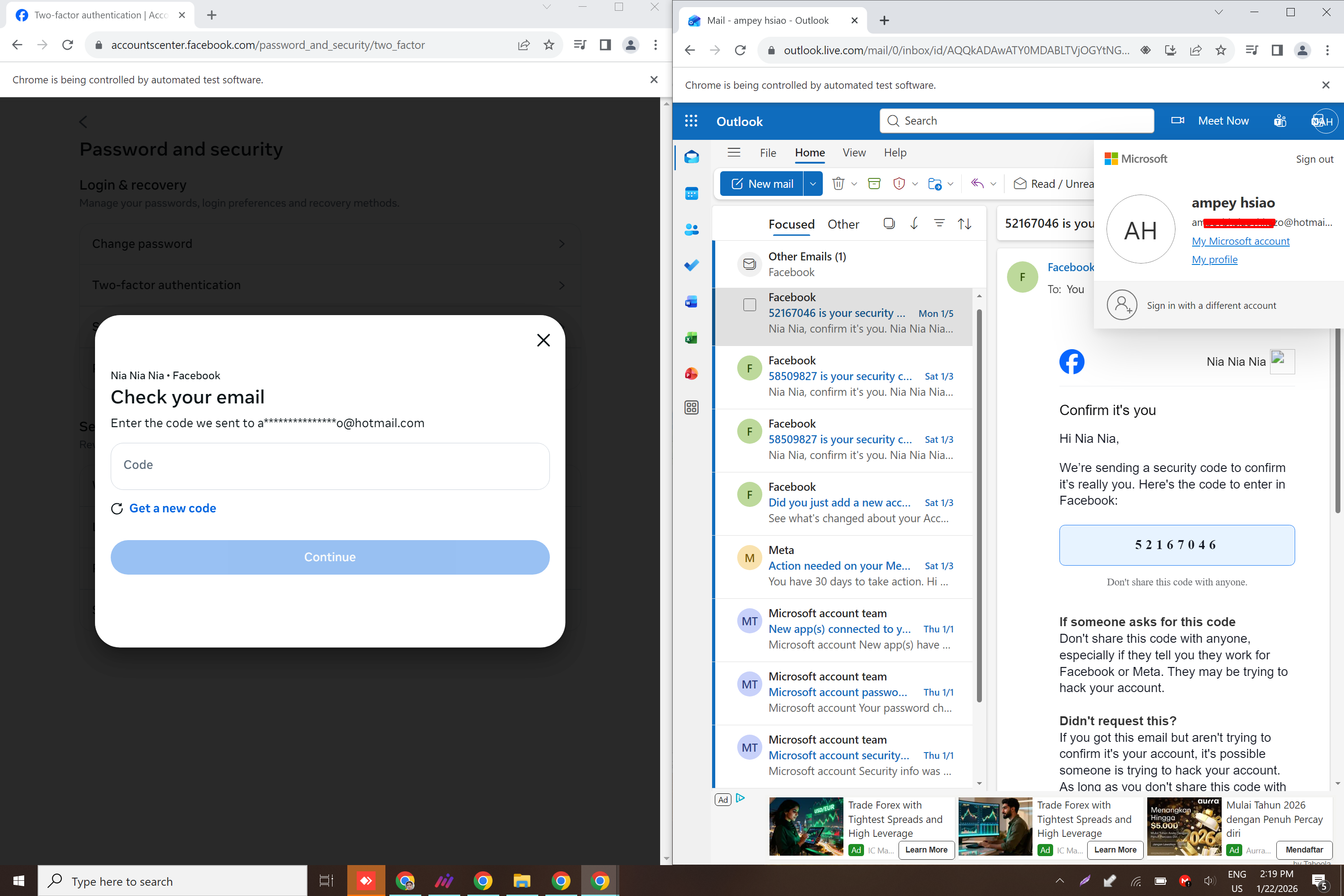Click the Facebook back arrow above Password and security
Image resolution: width=1344 pixels, height=896 pixels.
click(83, 122)
